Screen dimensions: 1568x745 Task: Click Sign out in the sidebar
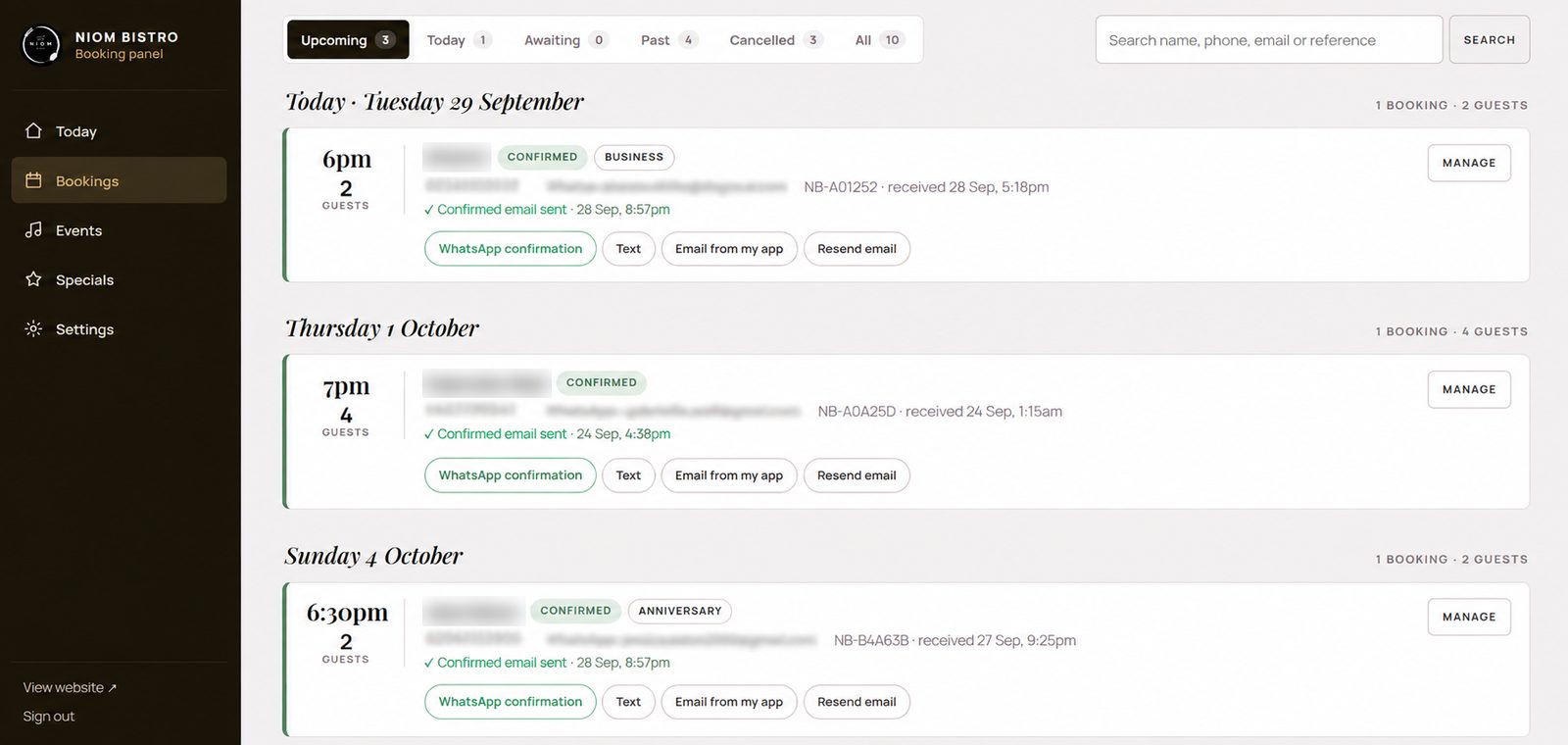point(49,717)
